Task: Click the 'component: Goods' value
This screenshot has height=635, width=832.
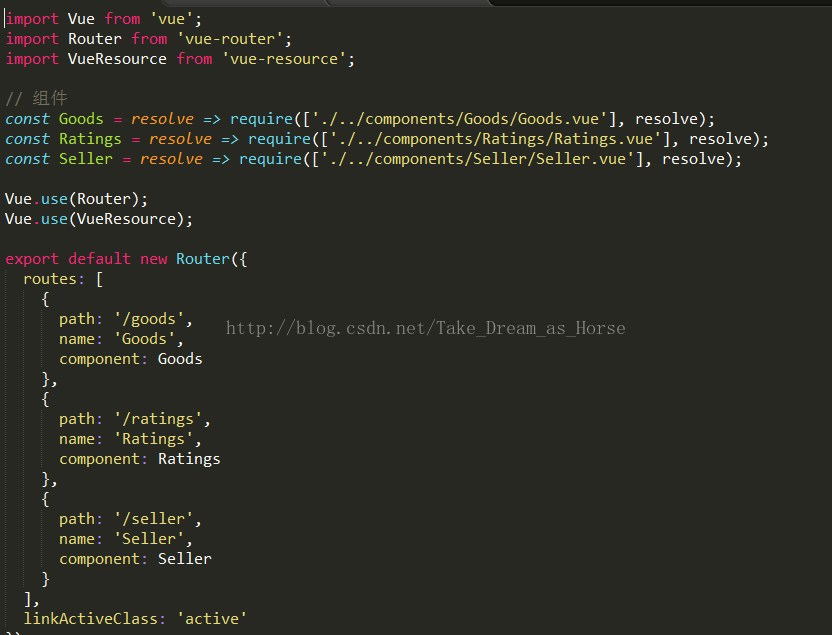Action: [x=180, y=359]
